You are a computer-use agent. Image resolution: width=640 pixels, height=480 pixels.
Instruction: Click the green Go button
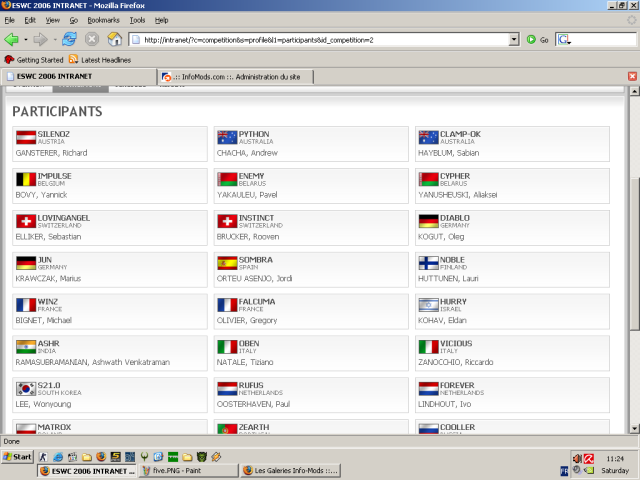coord(537,40)
